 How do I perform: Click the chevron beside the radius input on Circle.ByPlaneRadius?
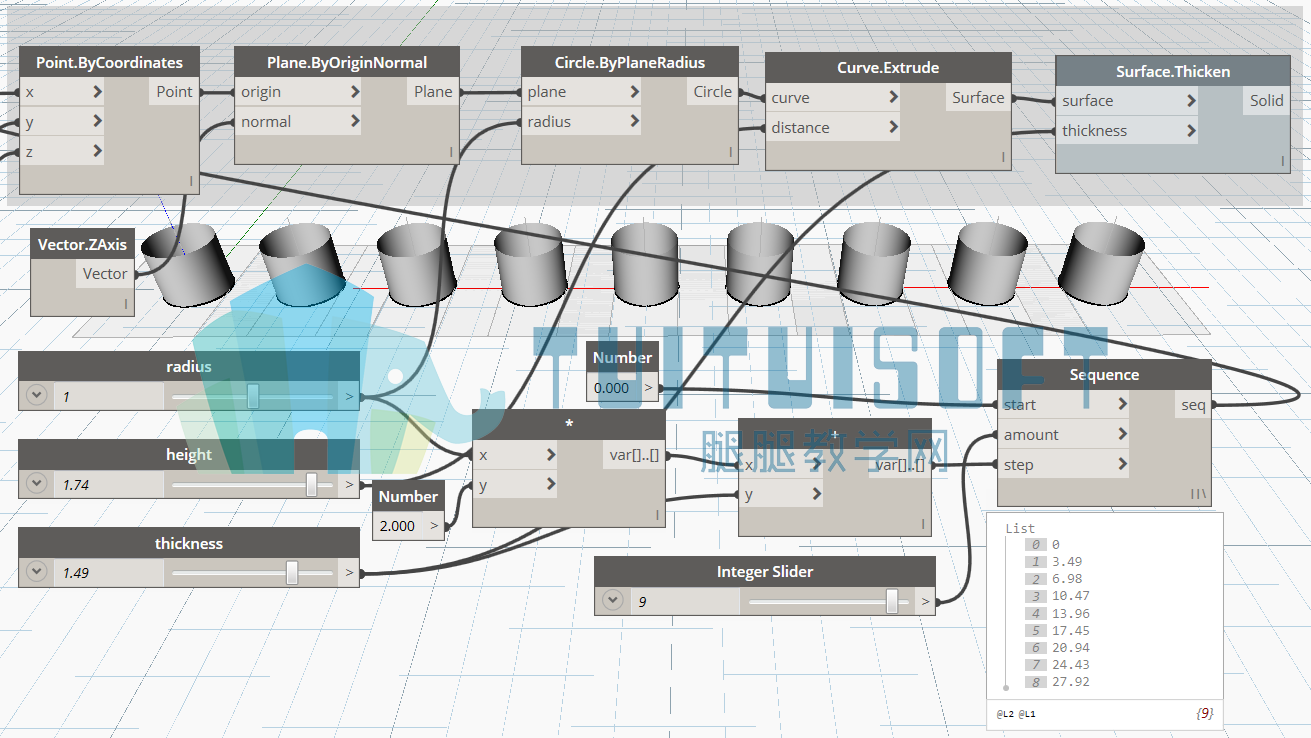coord(635,122)
